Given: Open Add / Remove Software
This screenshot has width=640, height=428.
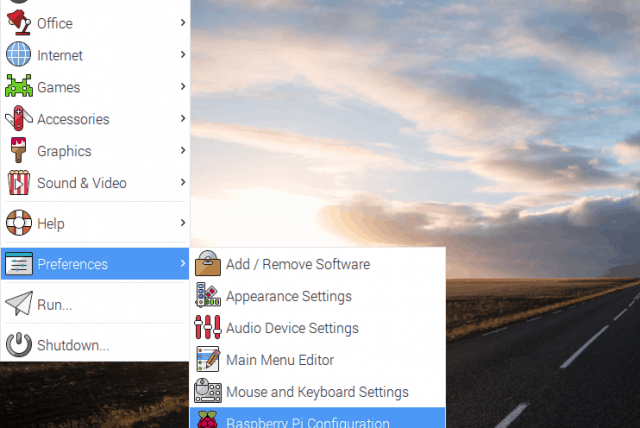Looking at the screenshot, I should pyautogui.click(x=298, y=265).
